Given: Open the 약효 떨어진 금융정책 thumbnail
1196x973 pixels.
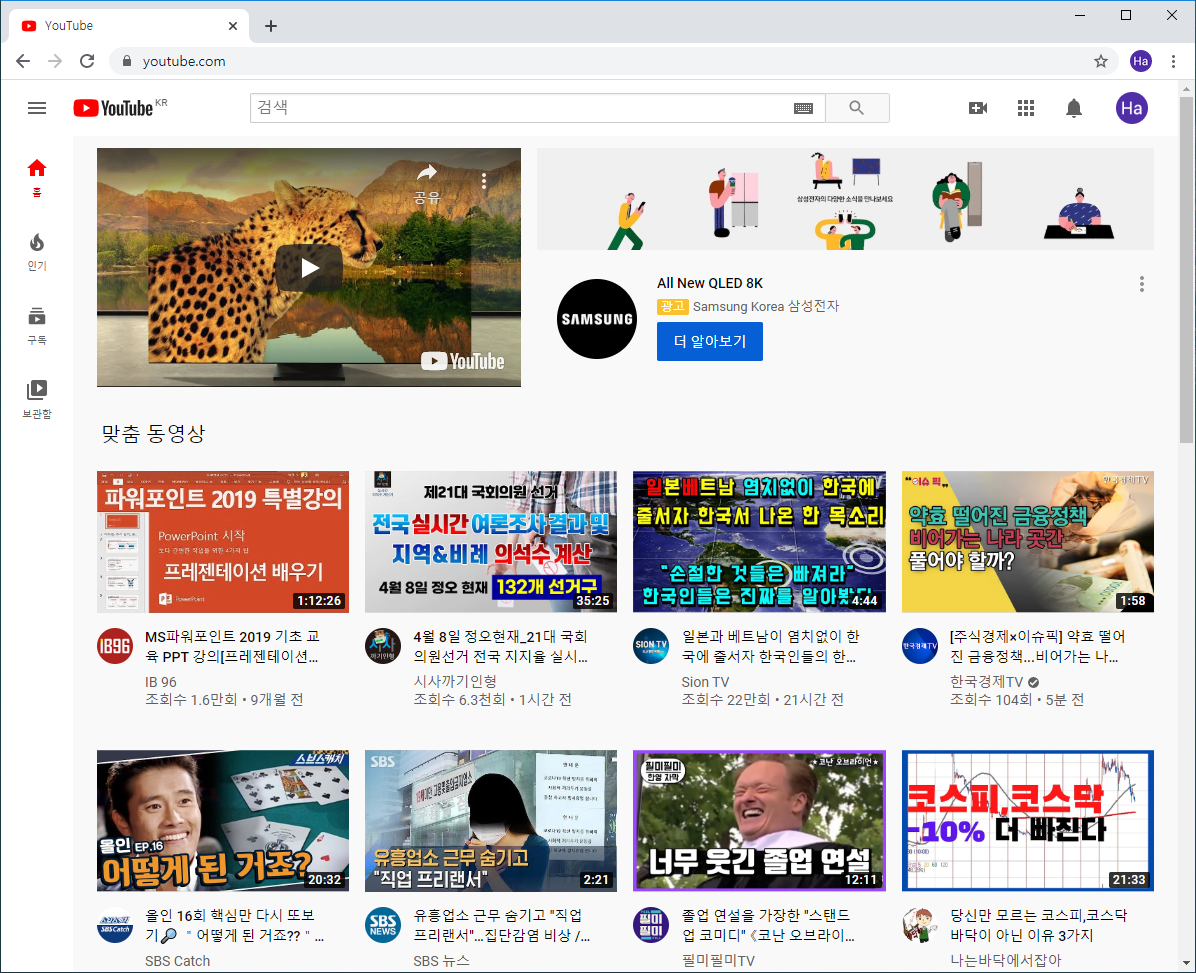Looking at the screenshot, I should coord(1028,542).
